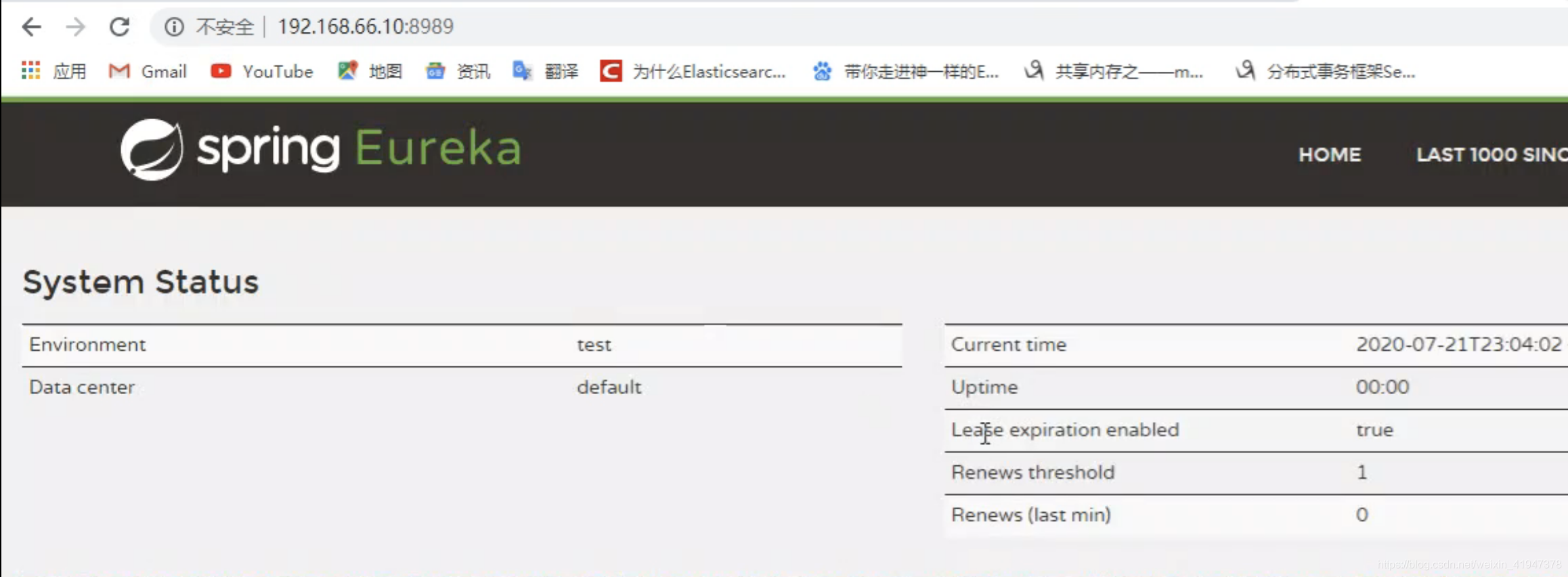Reload the page with the refresh icon
Viewport: 1568px width, 577px height.
120,26
